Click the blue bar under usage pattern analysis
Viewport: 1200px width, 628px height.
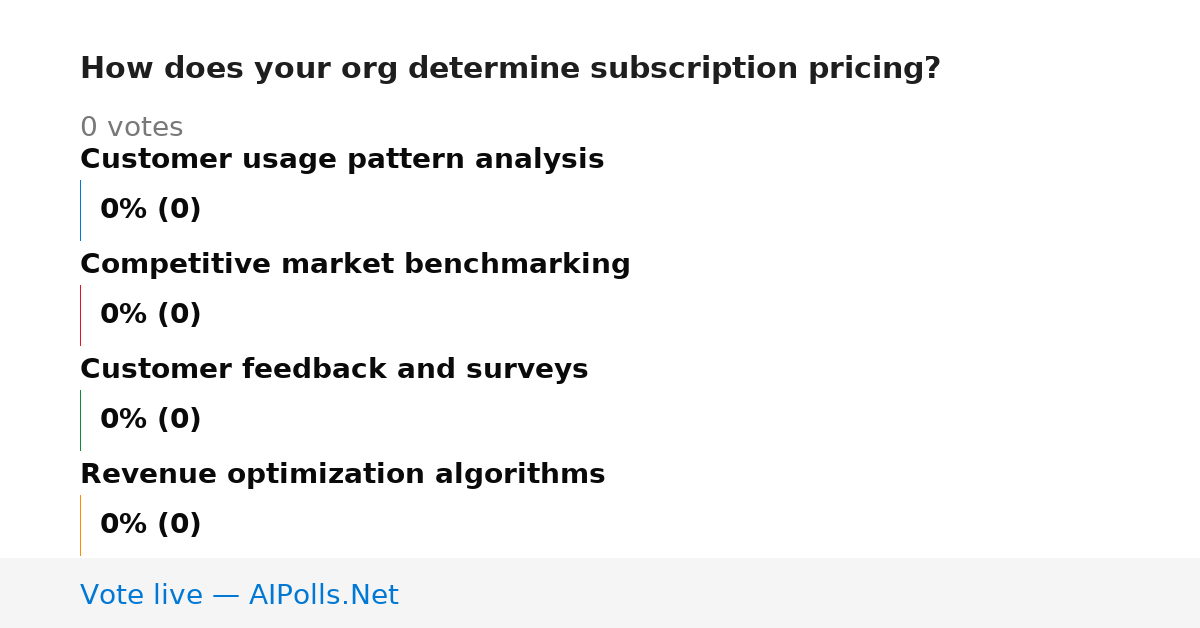click(x=80, y=210)
